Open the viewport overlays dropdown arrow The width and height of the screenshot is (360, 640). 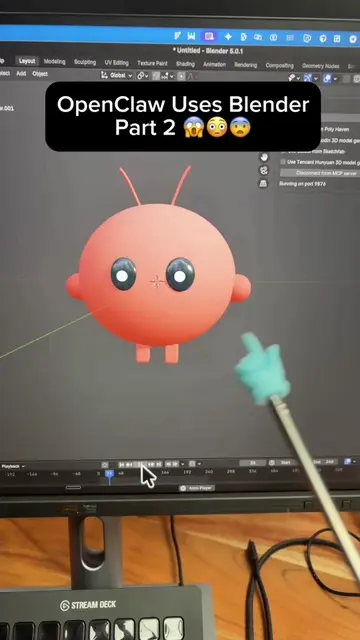pyautogui.click(x=335, y=79)
